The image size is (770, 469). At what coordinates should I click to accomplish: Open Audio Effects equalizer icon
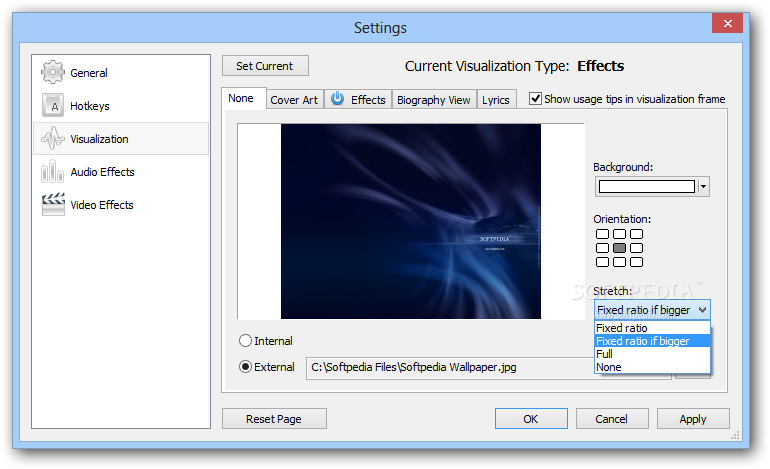[x=53, y=171]
